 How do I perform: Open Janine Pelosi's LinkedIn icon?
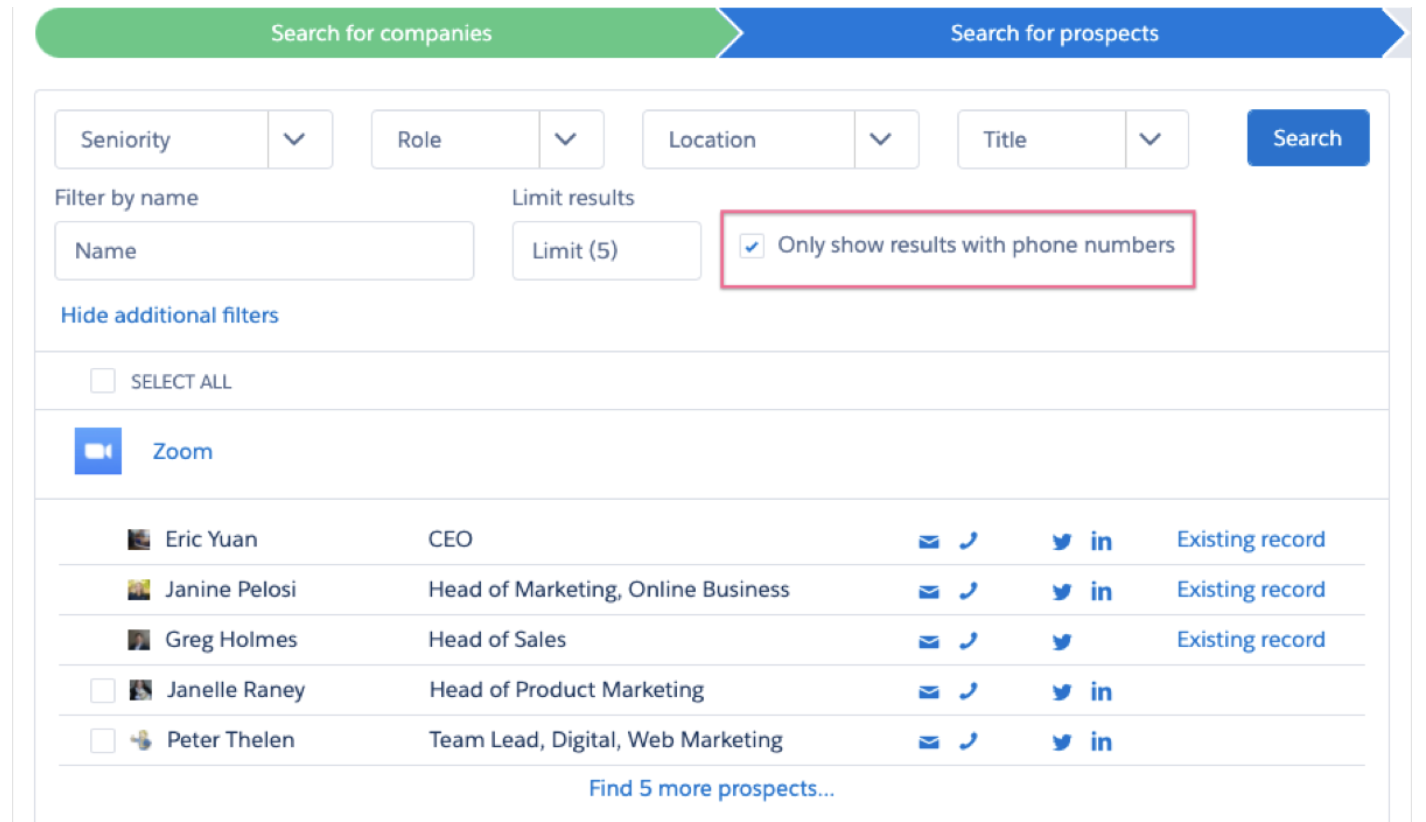[1101, 592]
